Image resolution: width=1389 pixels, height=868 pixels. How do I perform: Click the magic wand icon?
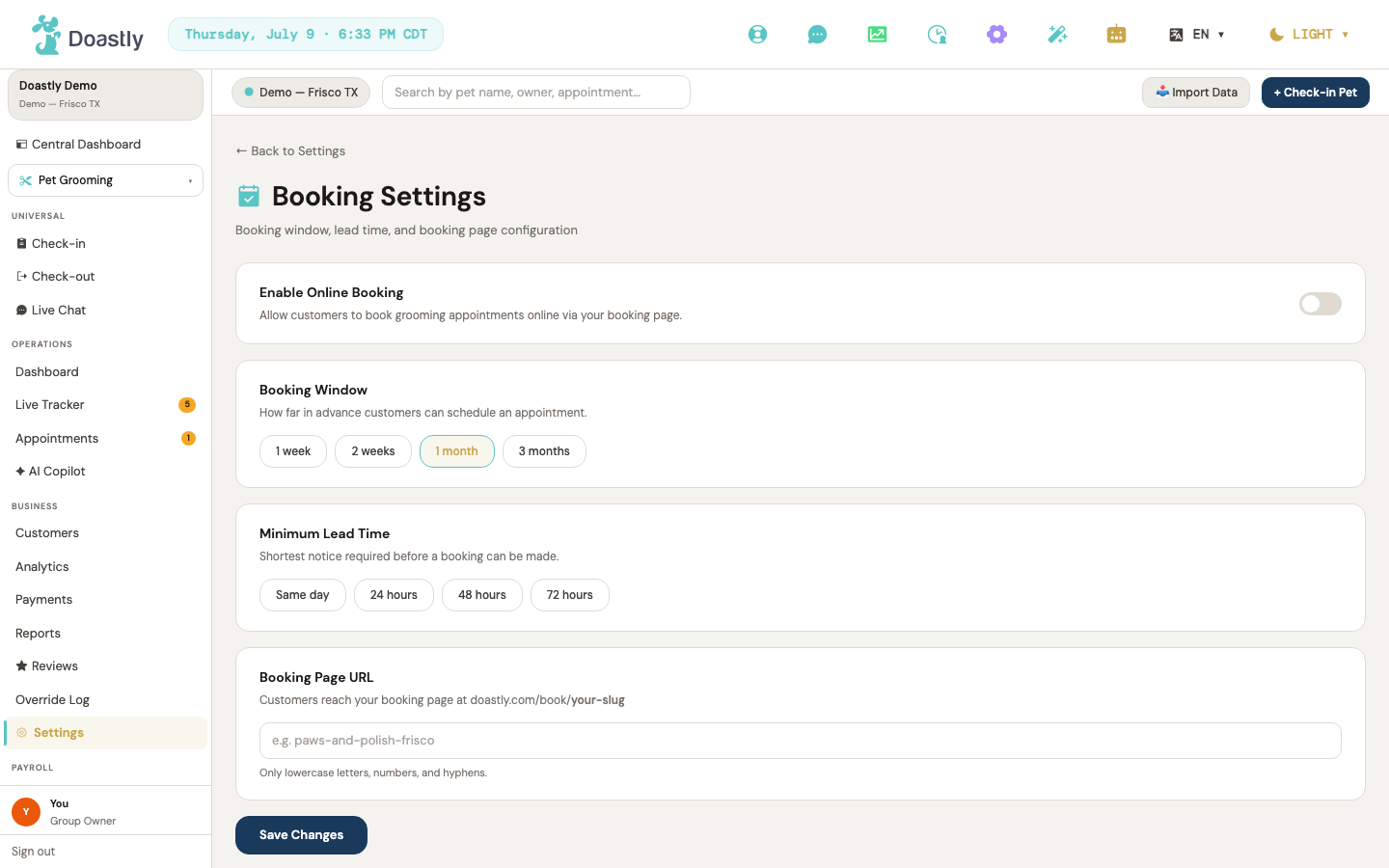(x=1057, y=35)
